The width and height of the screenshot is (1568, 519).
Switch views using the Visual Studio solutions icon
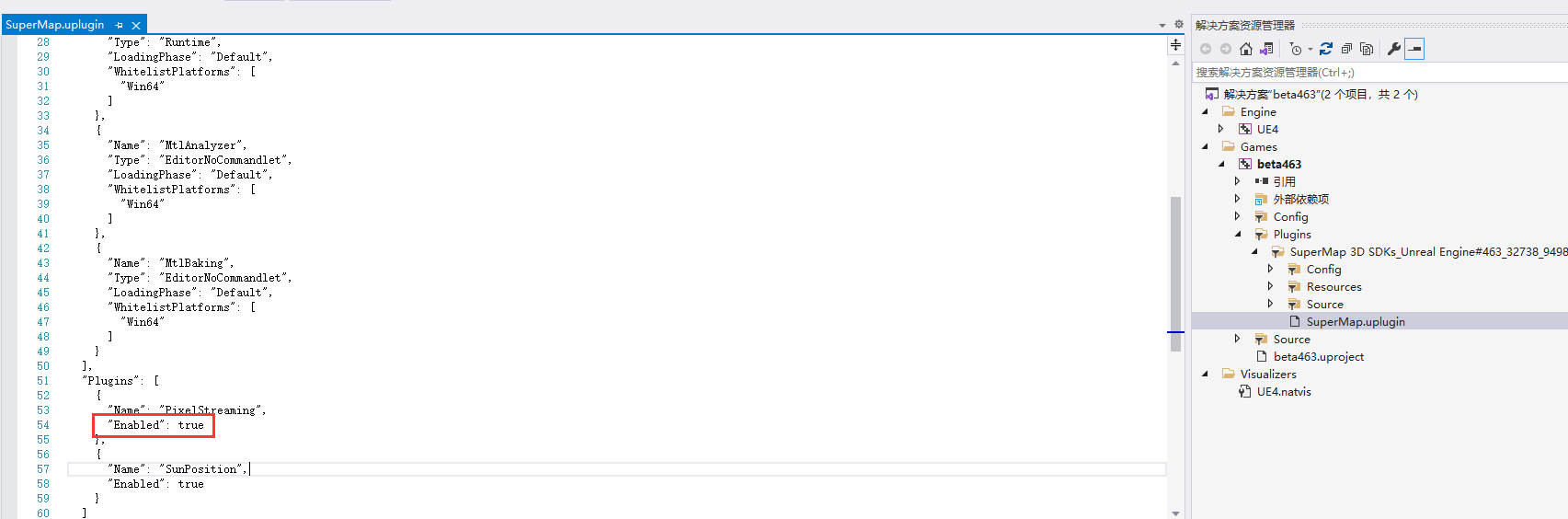(1266, 49)
